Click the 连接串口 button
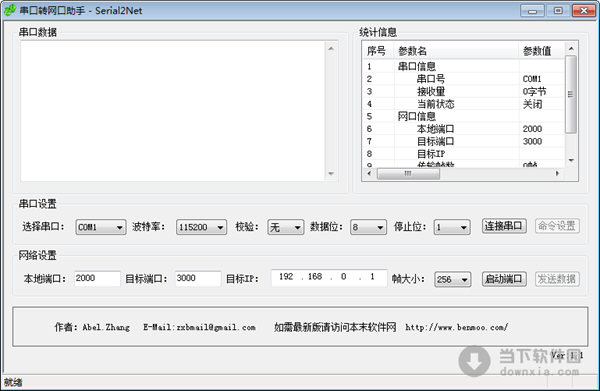Screen dimensions: 600x391 click(x=504, y=226)
